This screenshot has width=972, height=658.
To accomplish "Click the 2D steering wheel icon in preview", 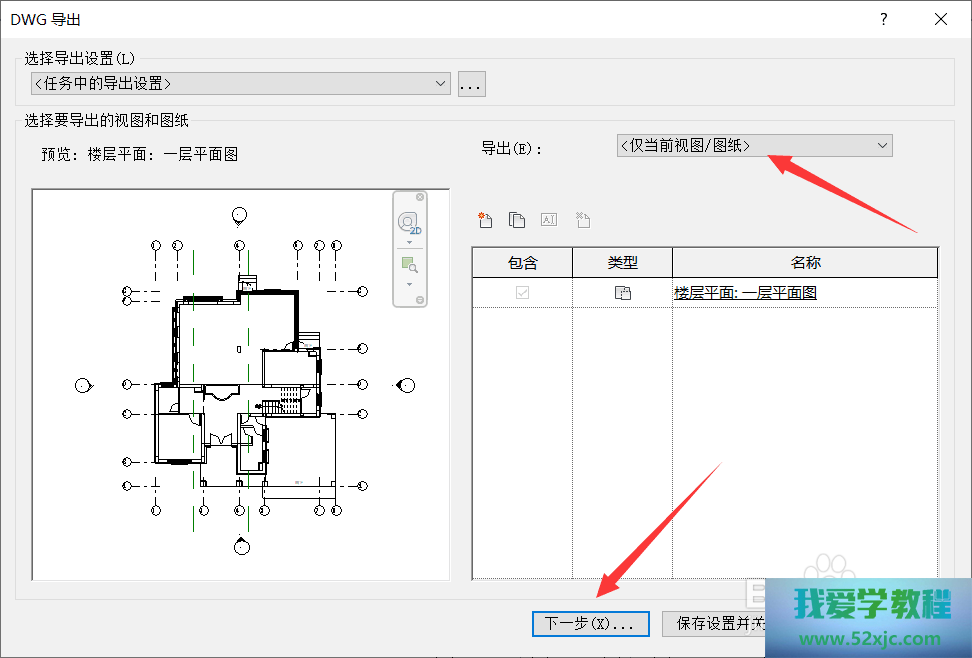I will click(409, 223).
